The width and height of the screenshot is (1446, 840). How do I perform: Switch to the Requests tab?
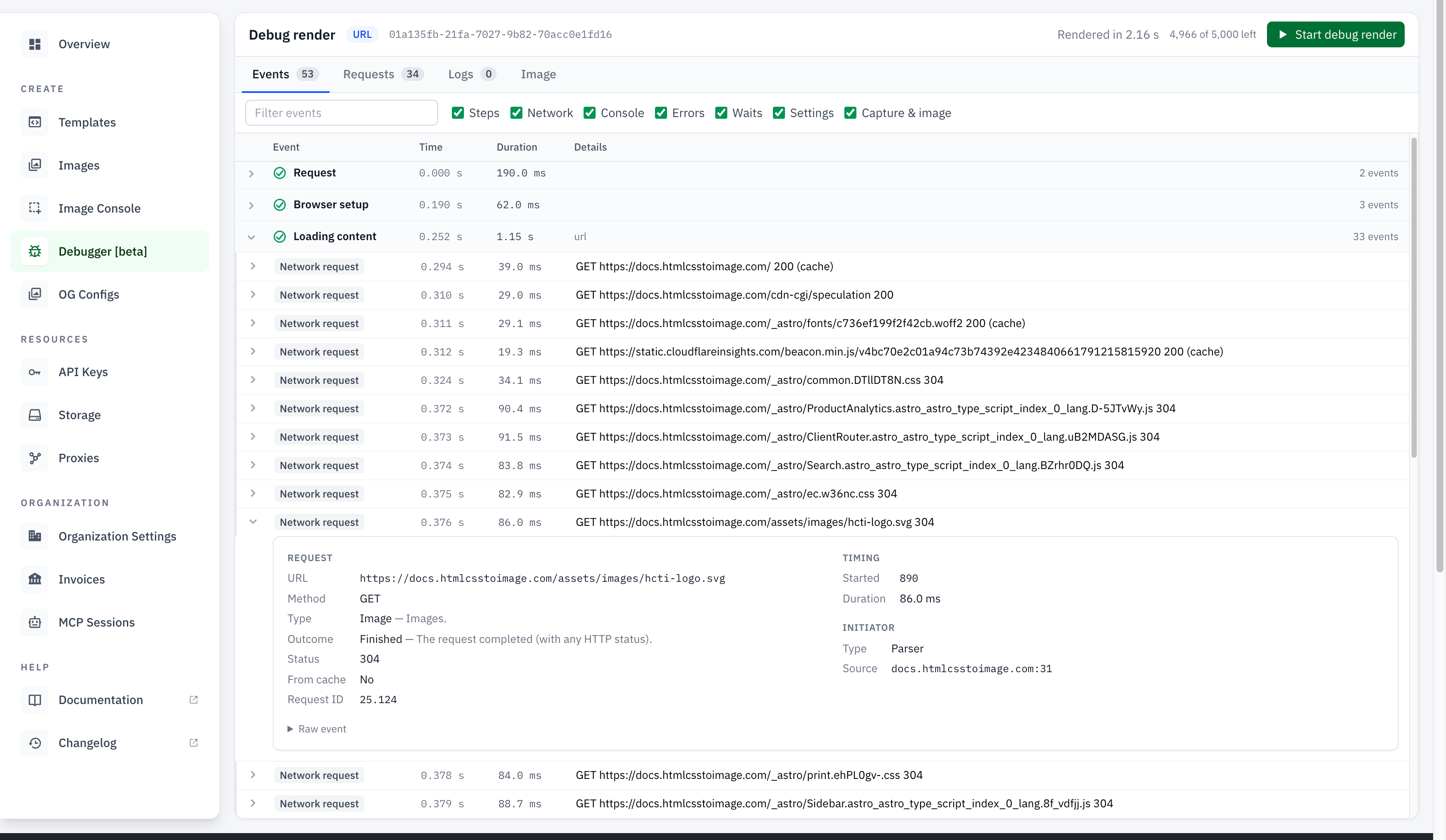pos(383,74)
